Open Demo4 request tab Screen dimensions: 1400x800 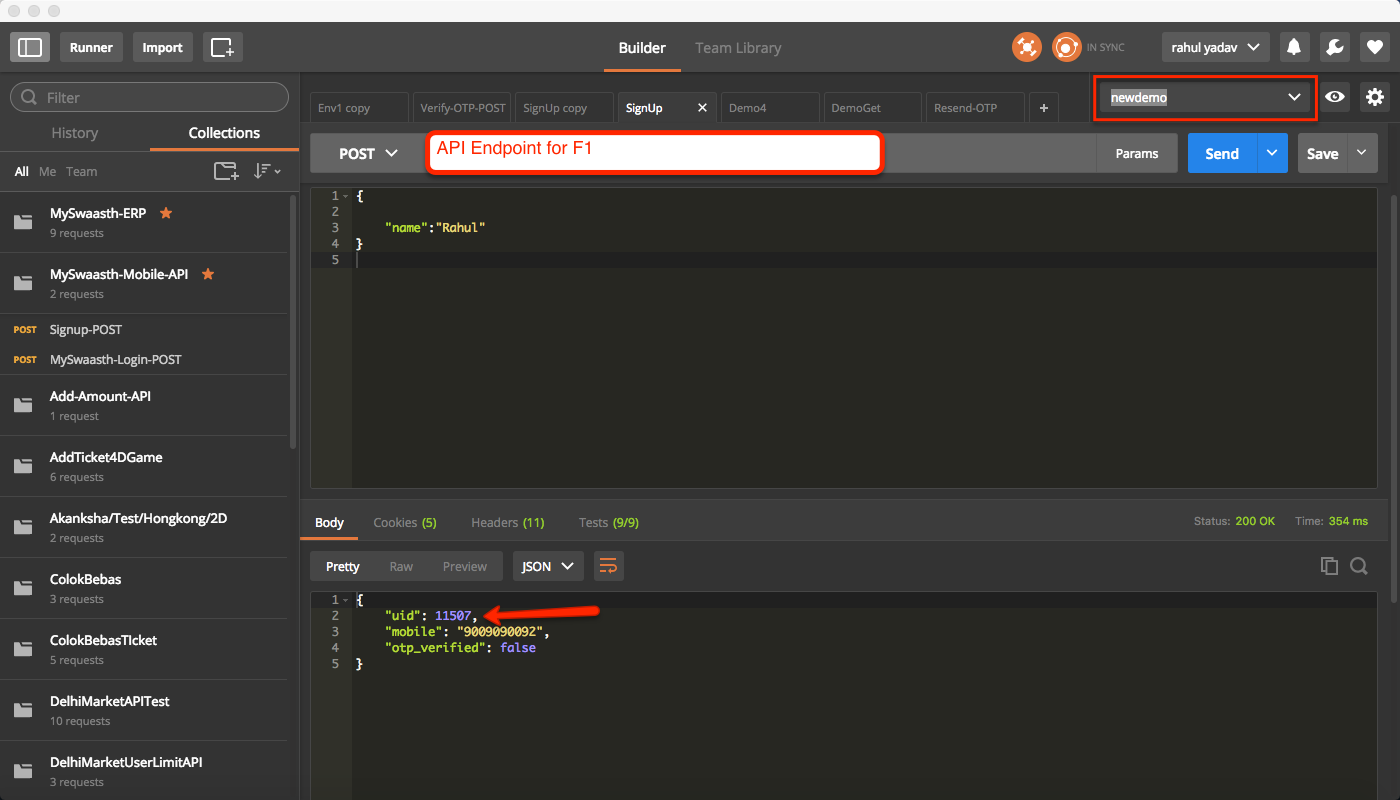(x=770, y=107)
